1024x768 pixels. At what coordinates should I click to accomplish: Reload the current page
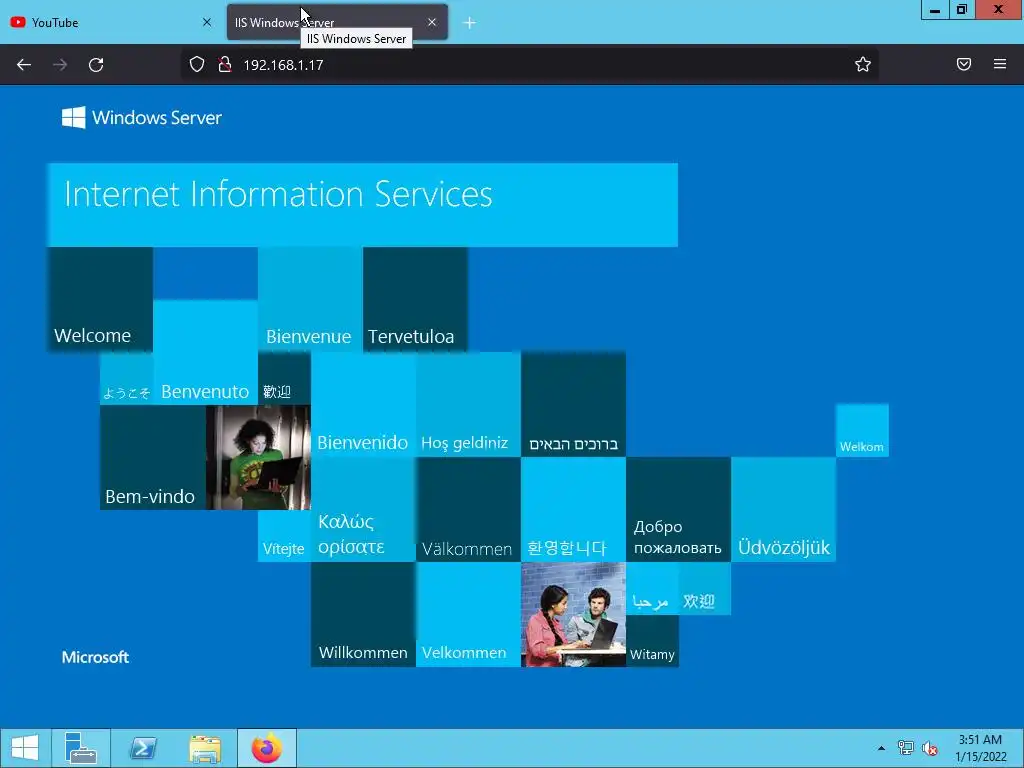[96, 65]
